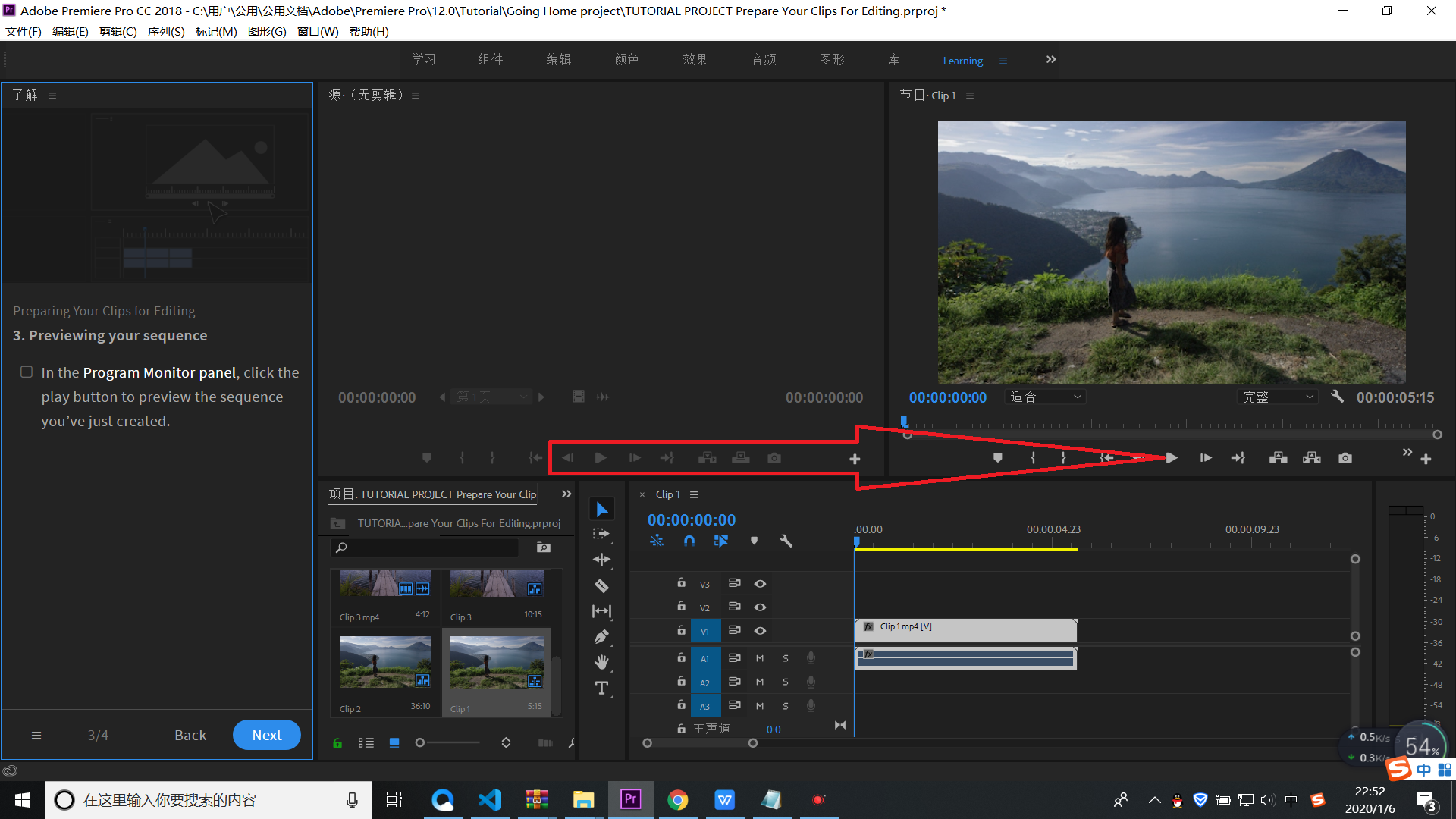Switch to the 颜色 workspace tab
1456x819 pixels.
click(x=627, y=60)
